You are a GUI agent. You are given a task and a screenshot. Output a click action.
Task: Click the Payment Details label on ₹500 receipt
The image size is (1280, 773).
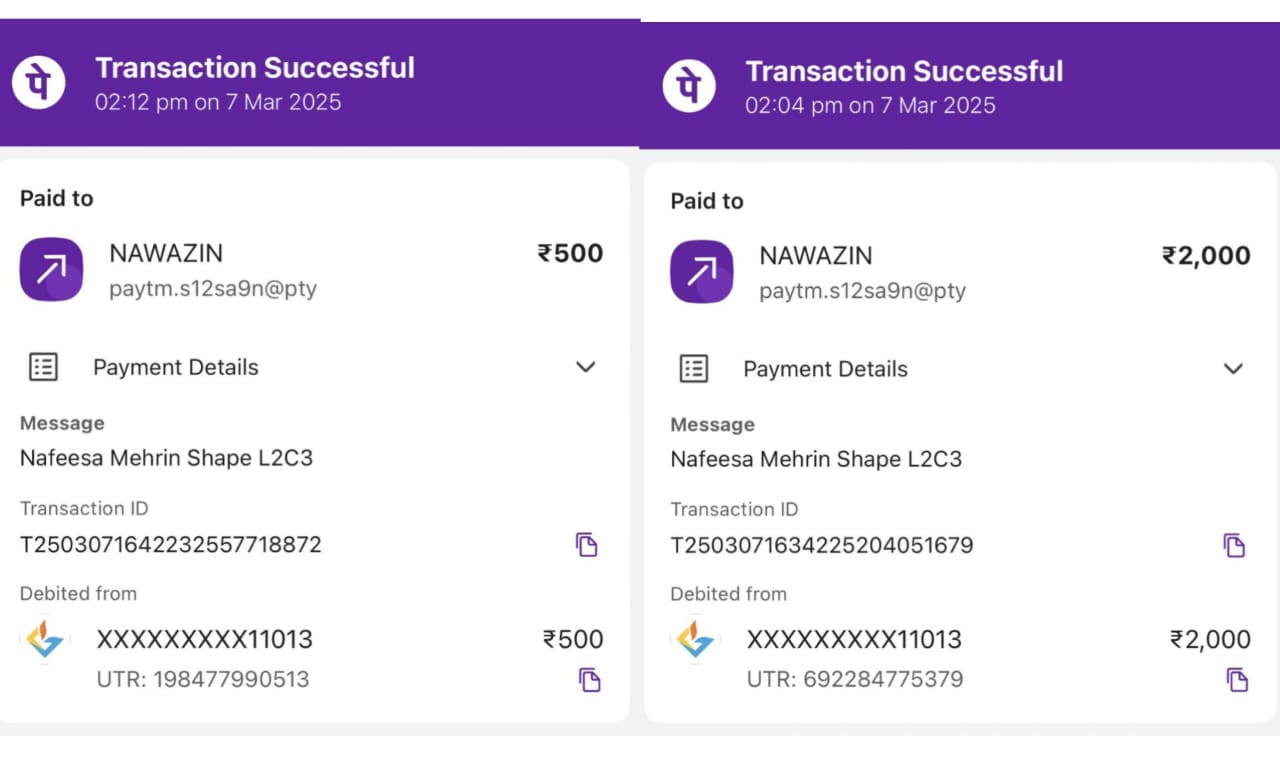tap(175, 367)
